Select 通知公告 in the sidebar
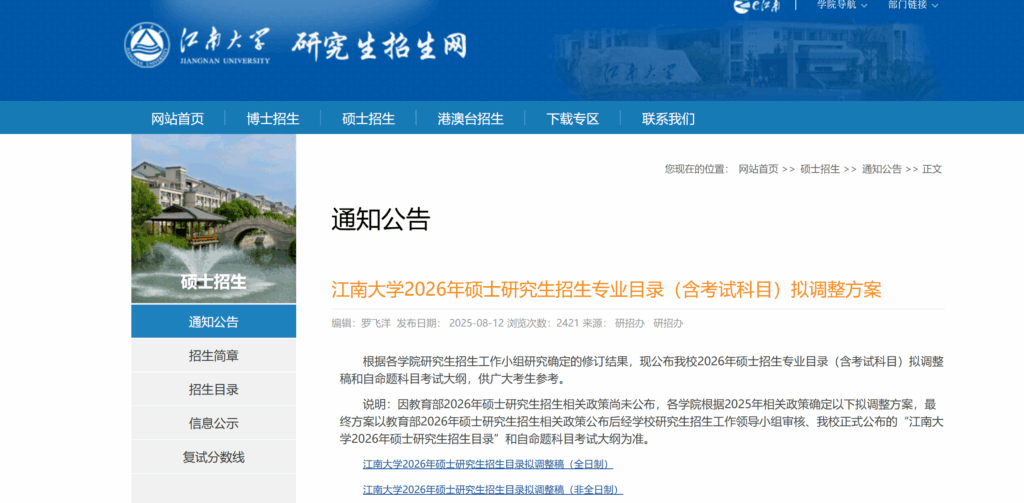Screen dimensions: 1024x503 (214, 321)
